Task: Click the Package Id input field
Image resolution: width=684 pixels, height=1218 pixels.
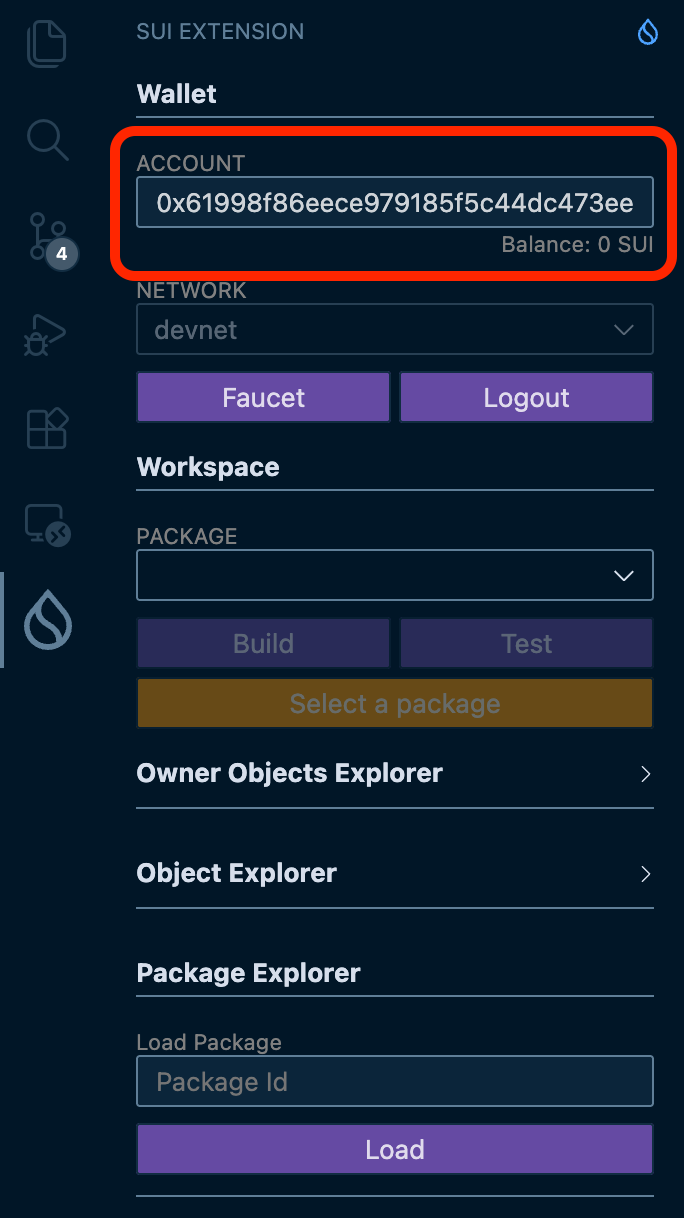Action: pyautogui.click(x=394, y=1081)
